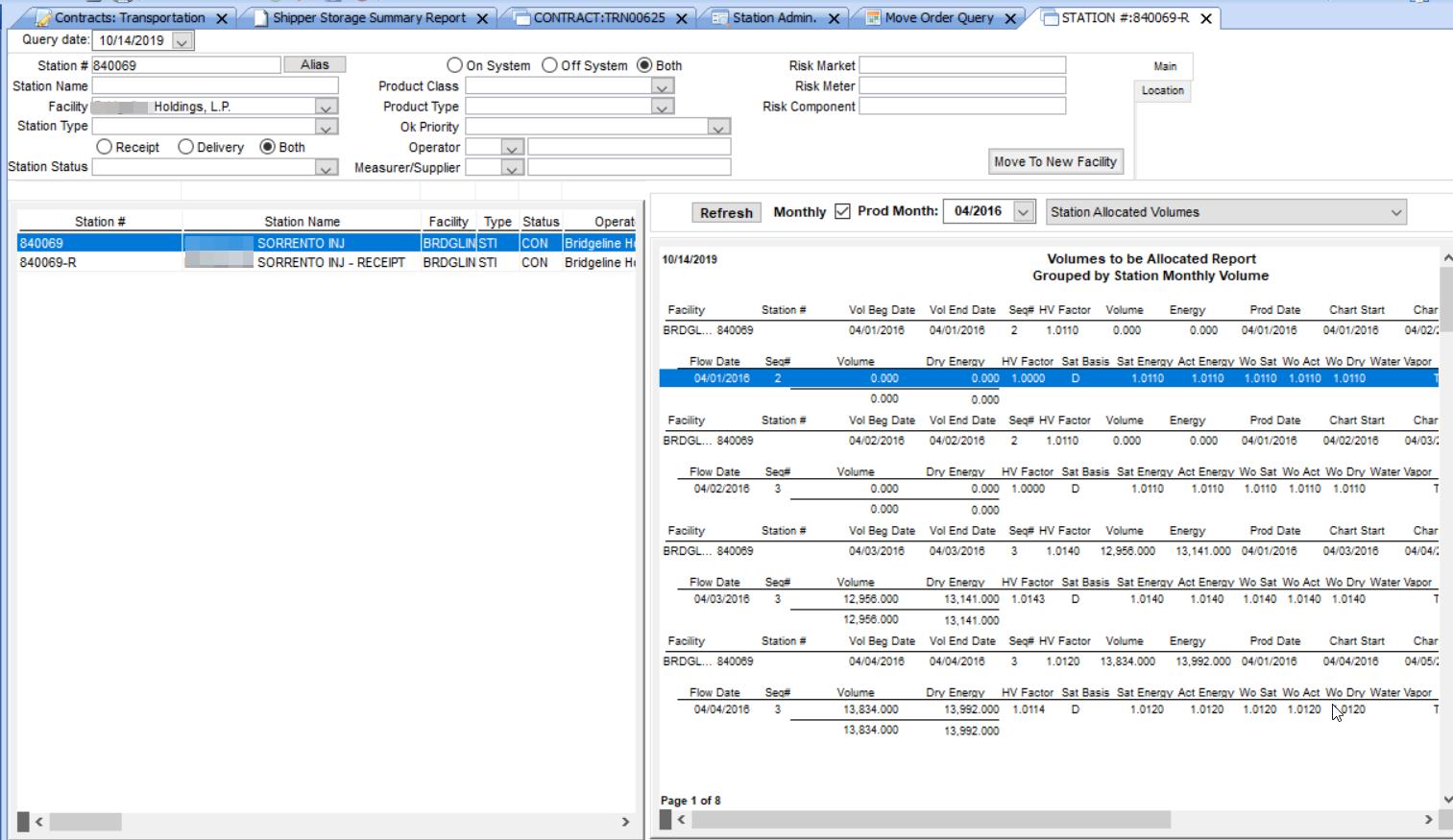Close the Shipper Storage Summary Report tab
Image resolution: width=1453 pixels, height=840 pixels.
point(482,18)
